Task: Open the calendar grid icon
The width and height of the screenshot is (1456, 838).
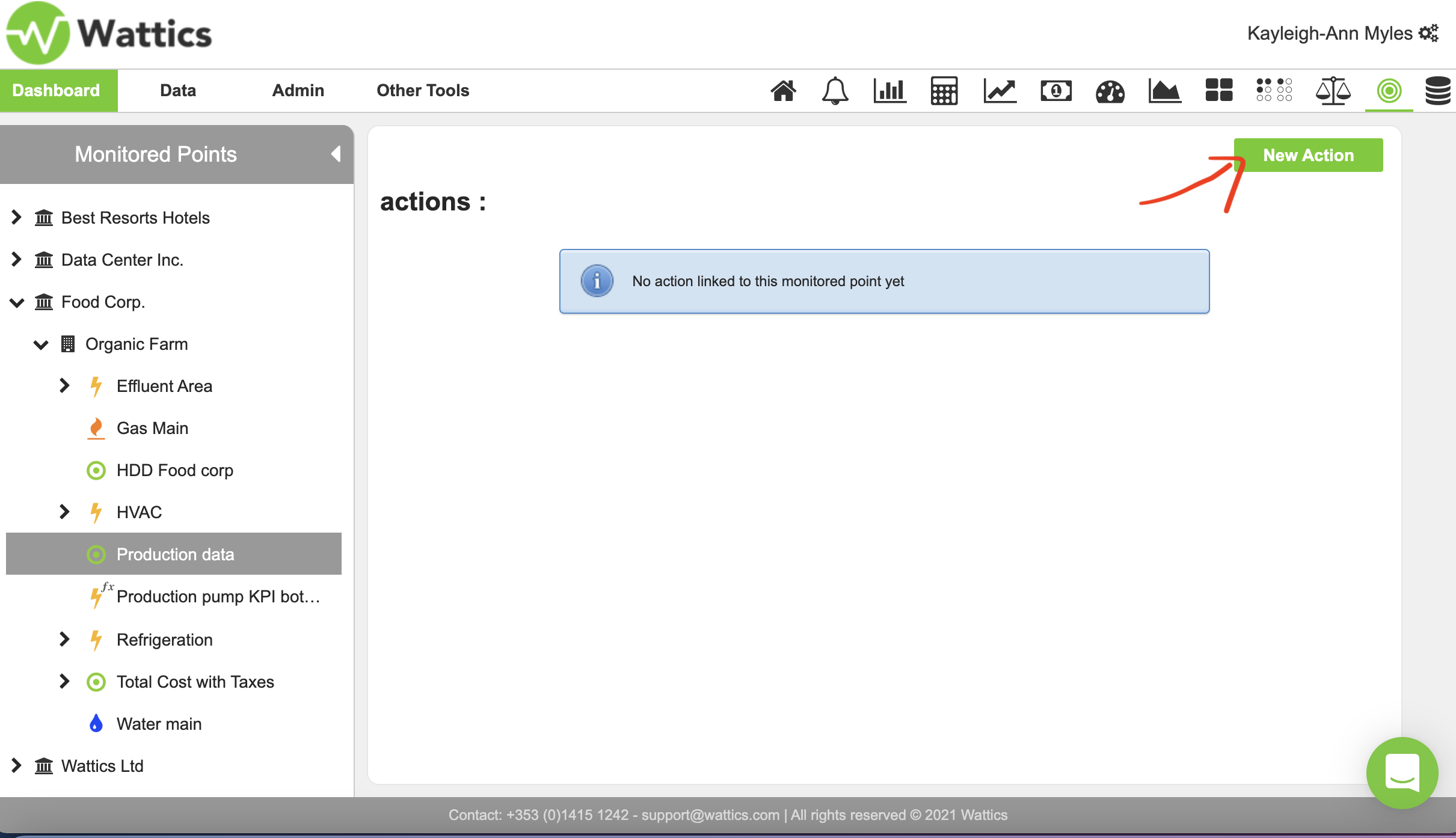Action: pos(944,91)
